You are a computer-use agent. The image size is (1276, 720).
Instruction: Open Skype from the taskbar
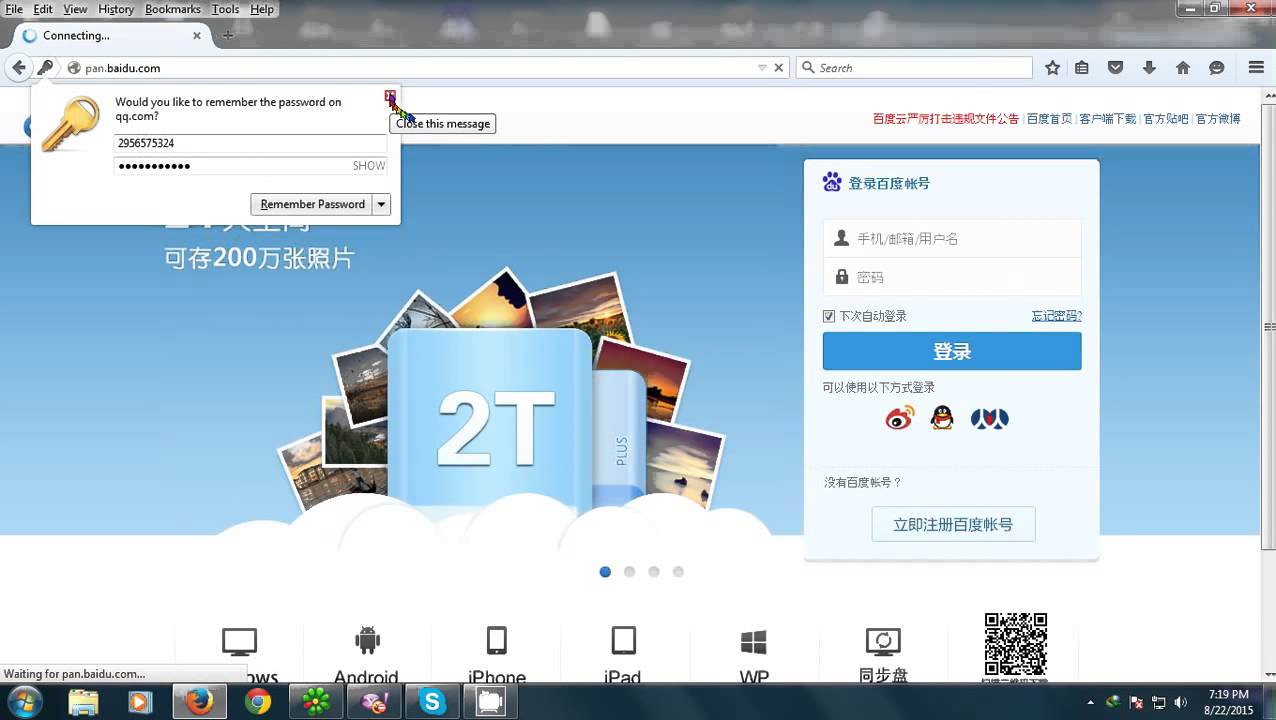(x=432, y=702)
